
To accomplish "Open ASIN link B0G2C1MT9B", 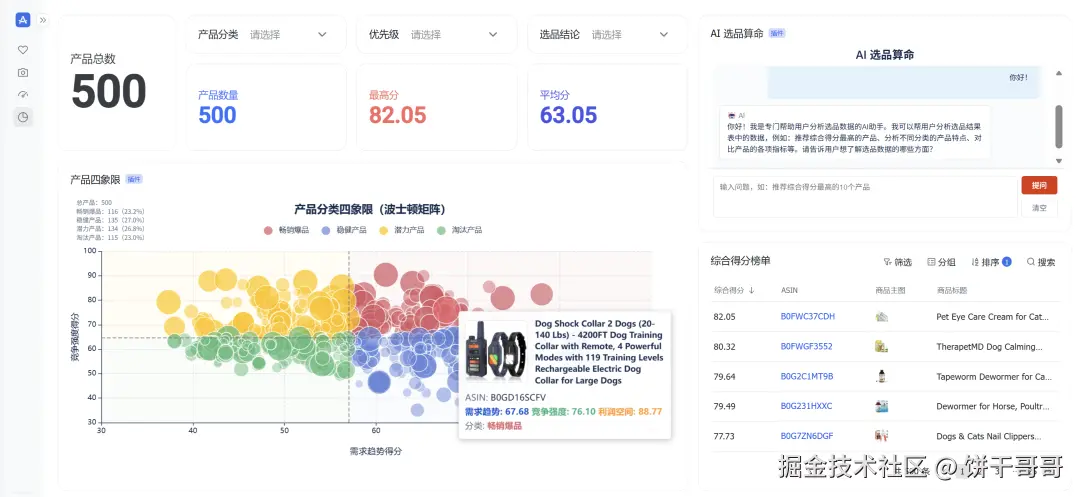I will 807,377.
